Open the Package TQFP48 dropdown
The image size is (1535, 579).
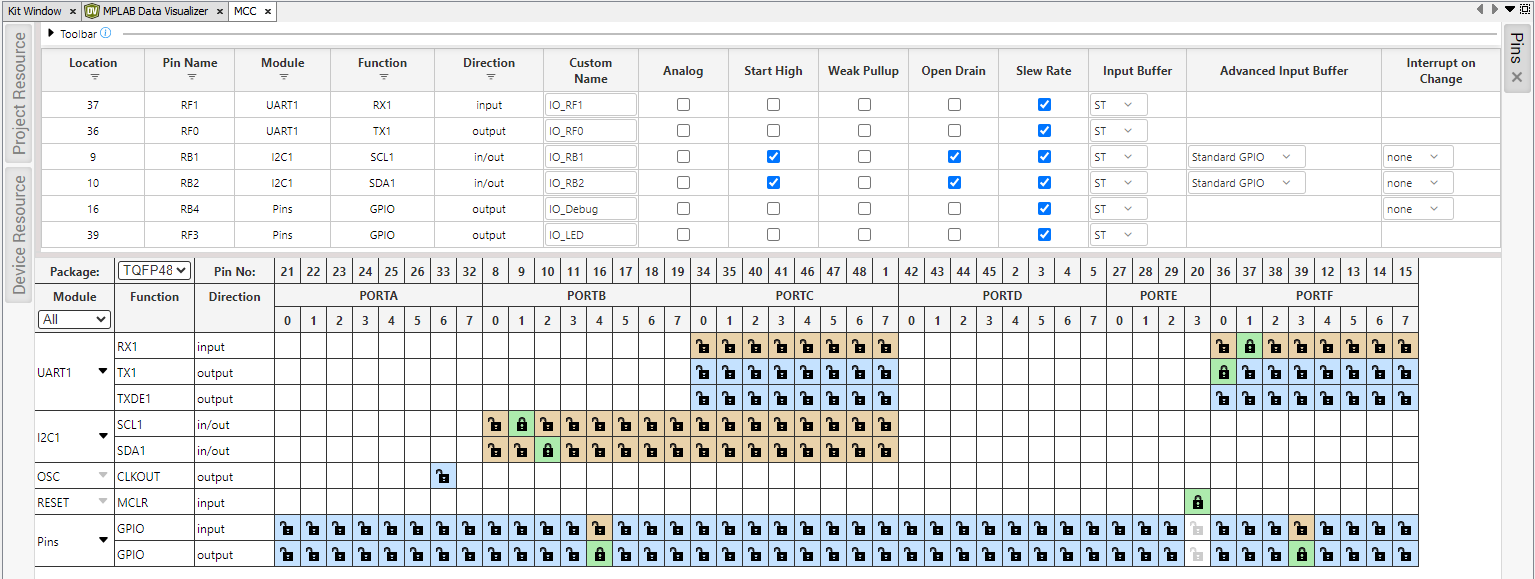click(154, 271)
